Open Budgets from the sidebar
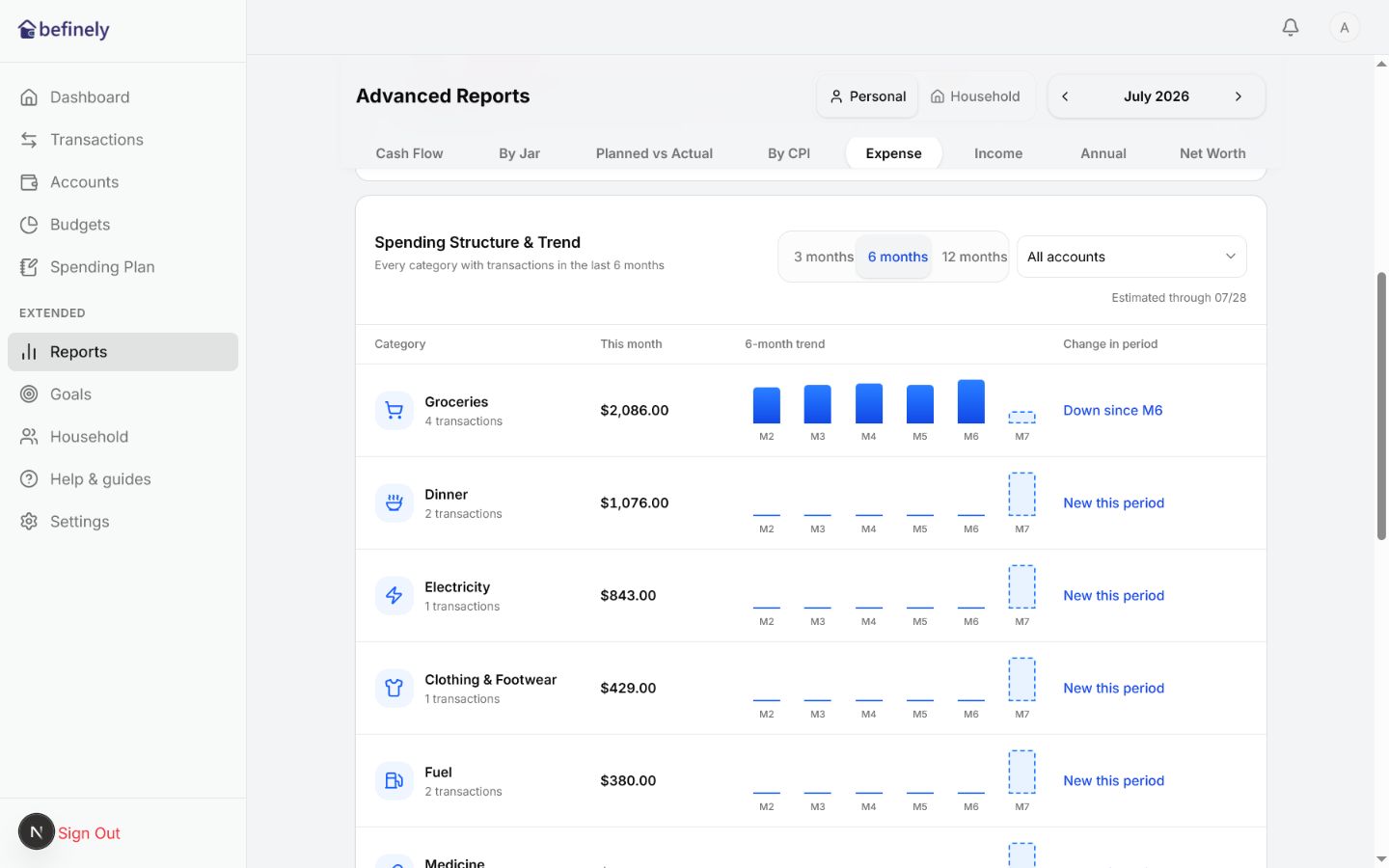1389x868 pixels. point(123,225)
